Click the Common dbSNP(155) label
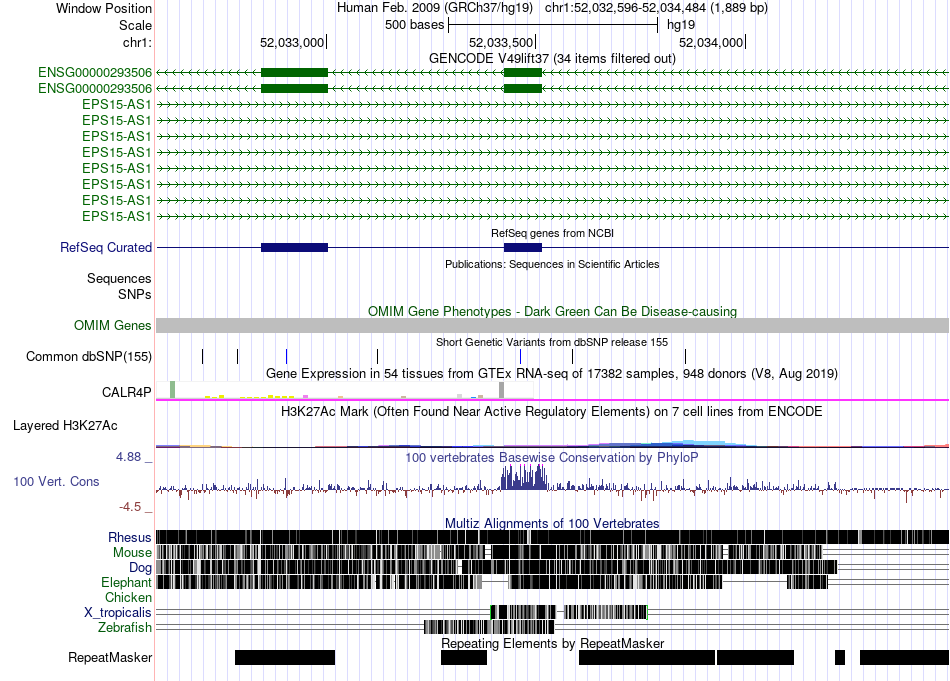950x681 pixels. (89, 356)
